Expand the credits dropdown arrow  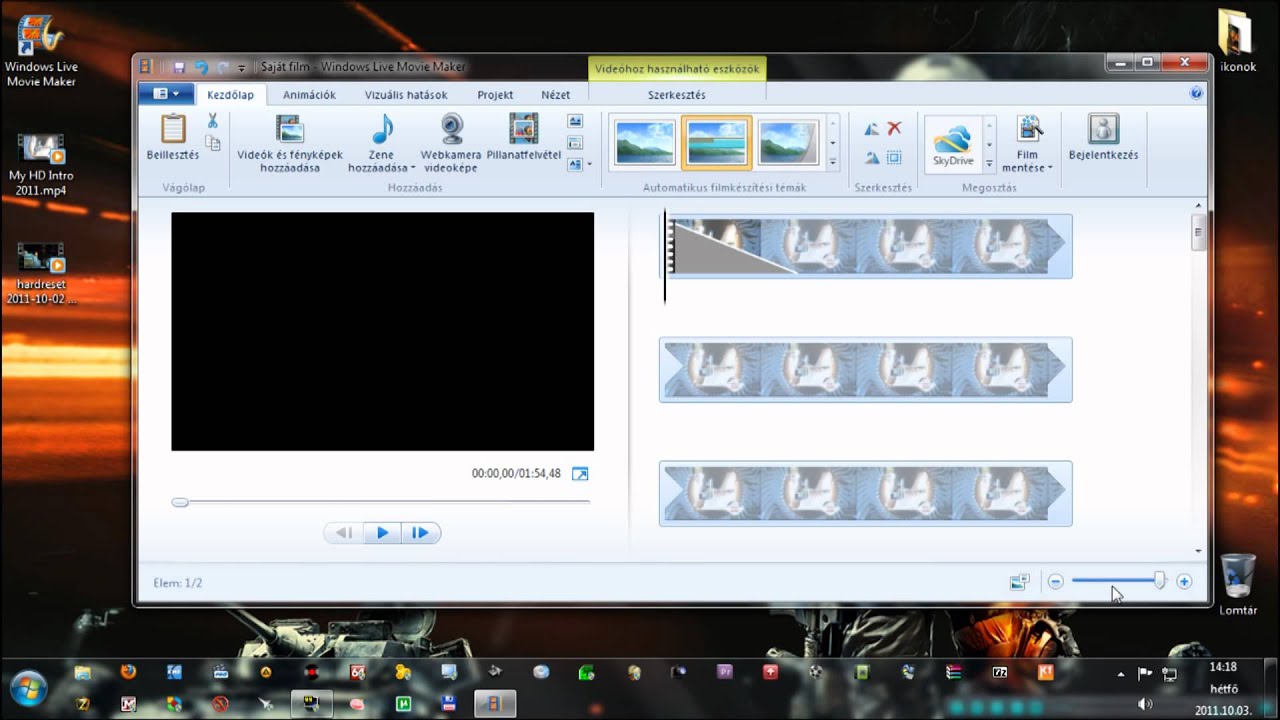tap(589, 164)
